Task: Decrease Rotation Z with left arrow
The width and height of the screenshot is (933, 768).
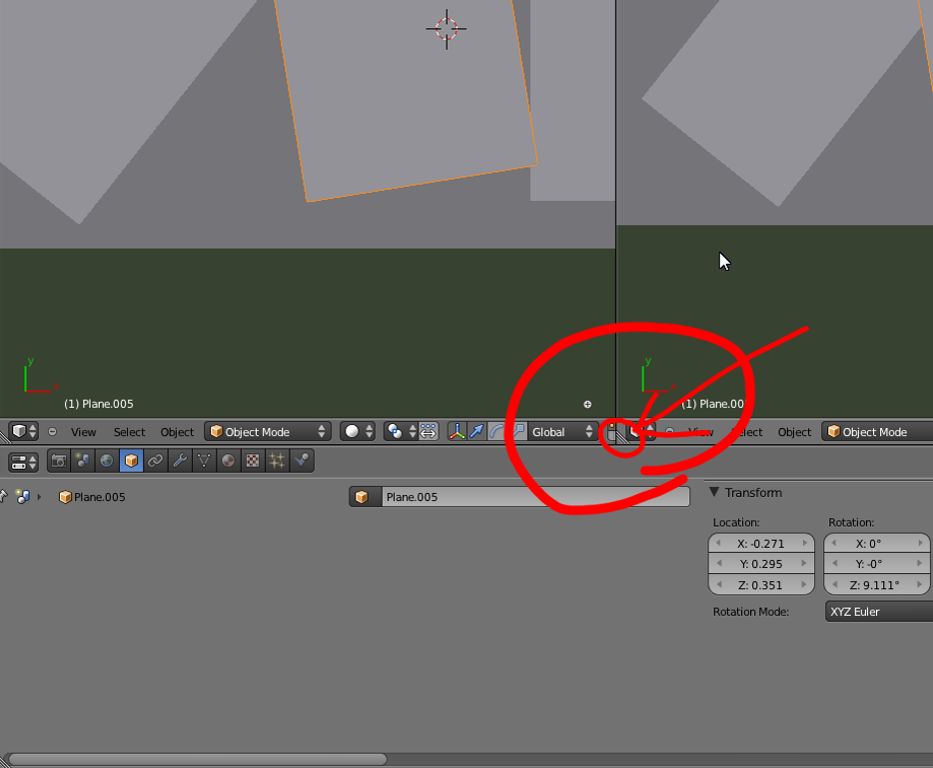Action: [x=834, y=585]
